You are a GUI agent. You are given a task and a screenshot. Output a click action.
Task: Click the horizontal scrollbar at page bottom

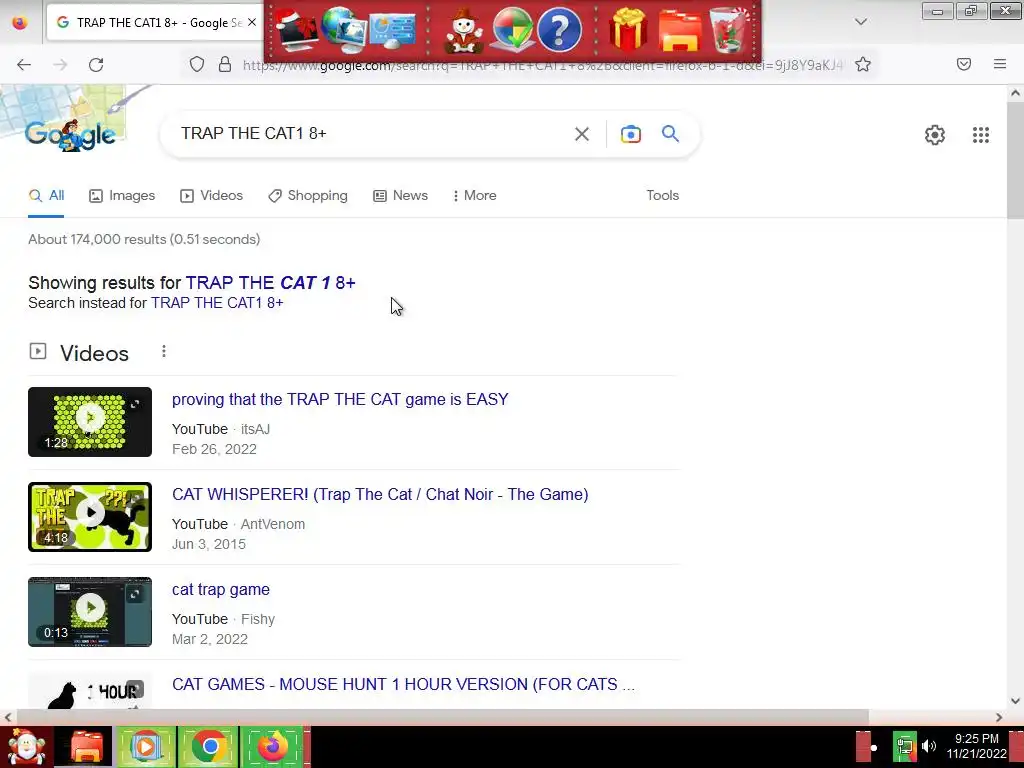tap(443, 717)
